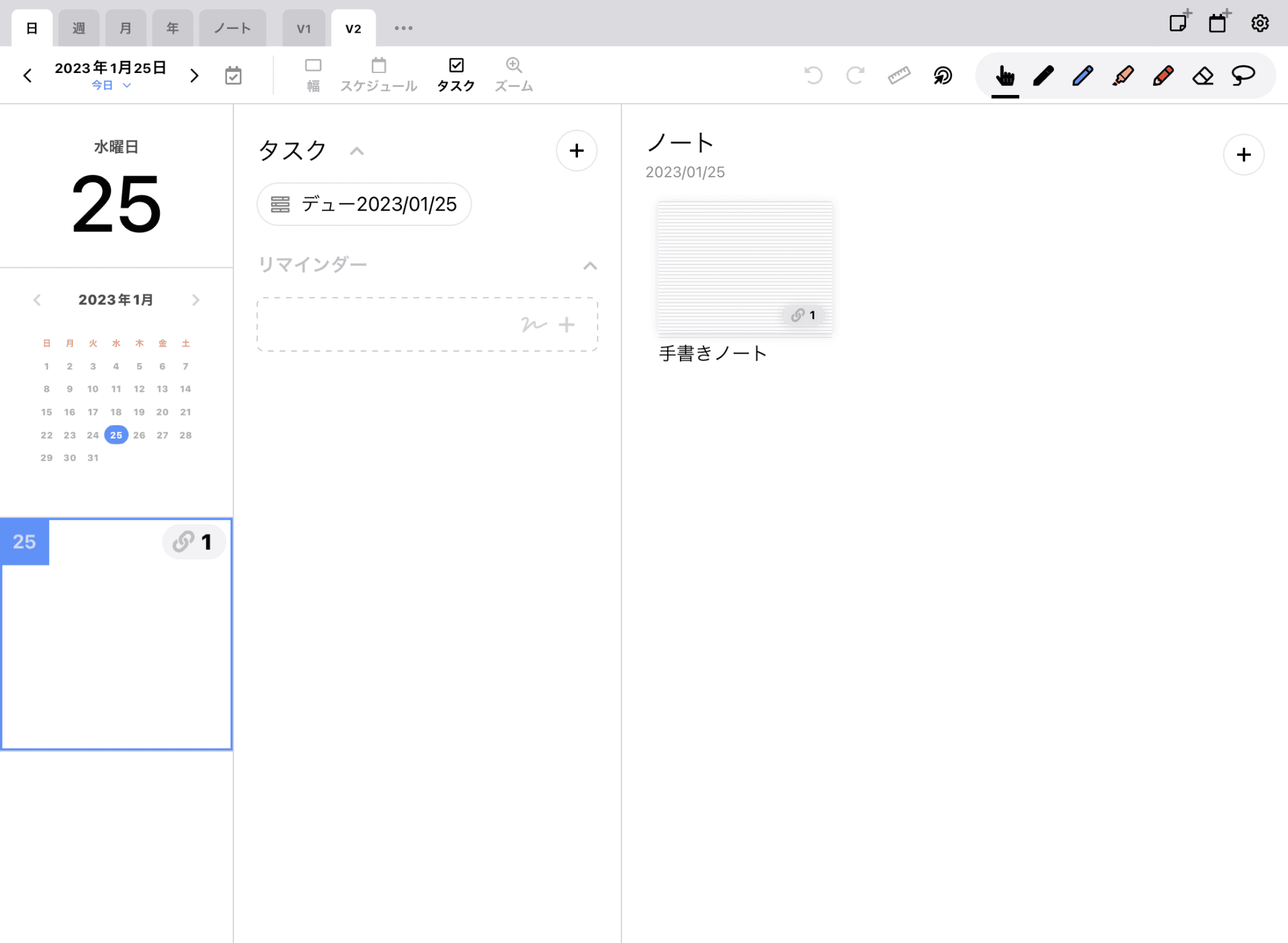Select the red pencil tool

(1163, 75)
